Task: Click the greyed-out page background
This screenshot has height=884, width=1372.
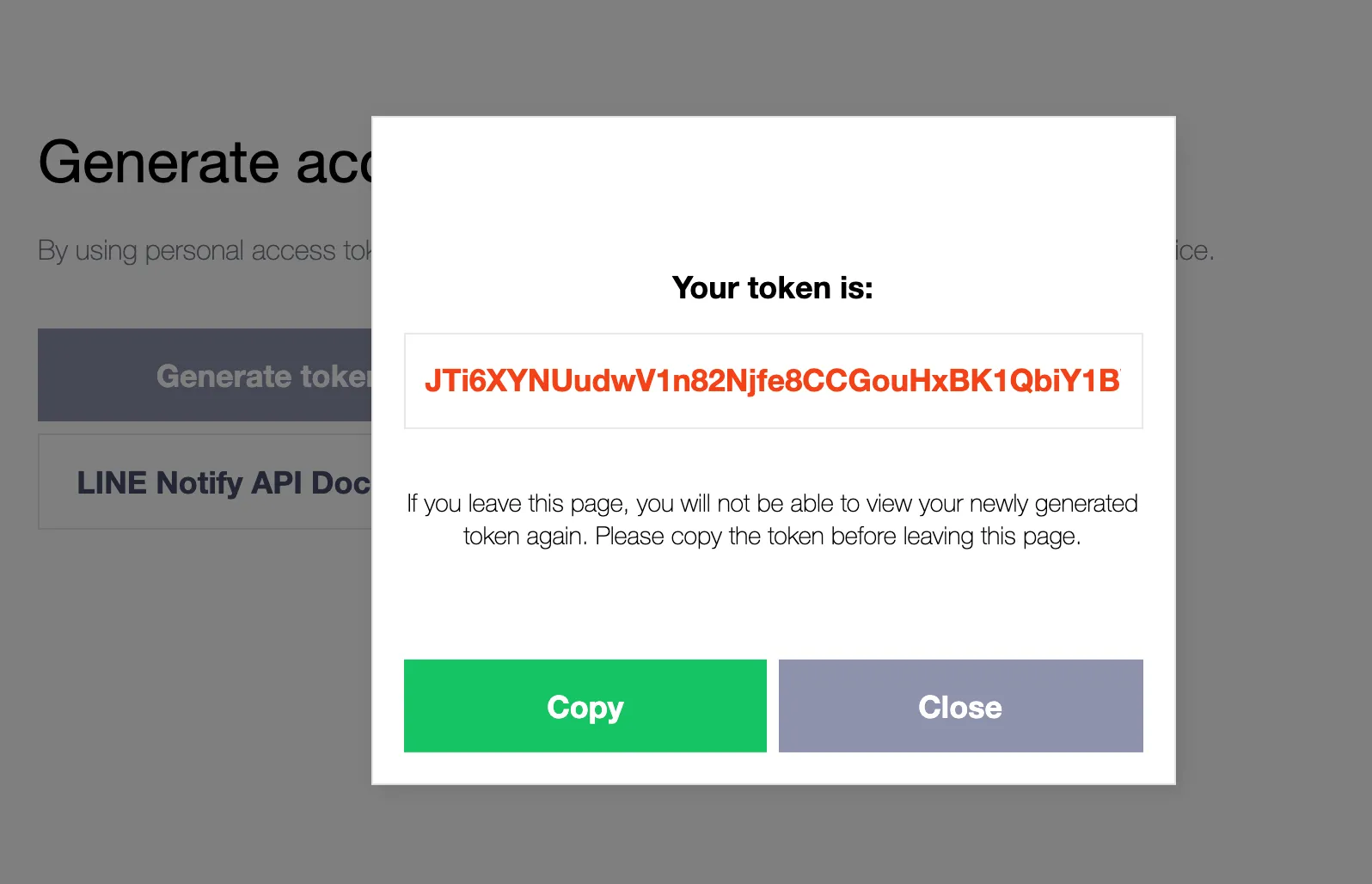Action: click(172, 731)
